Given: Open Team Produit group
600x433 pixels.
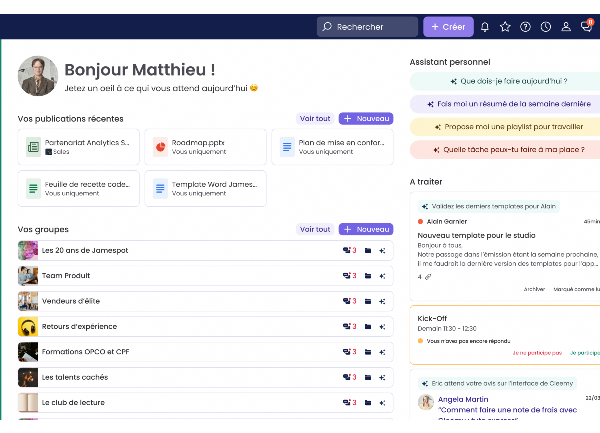Looking at the screenshot, I should (205, 276).
